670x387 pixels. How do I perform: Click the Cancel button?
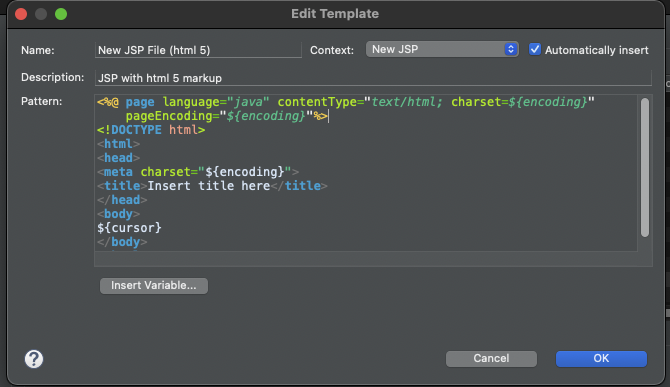pos(491,358)
